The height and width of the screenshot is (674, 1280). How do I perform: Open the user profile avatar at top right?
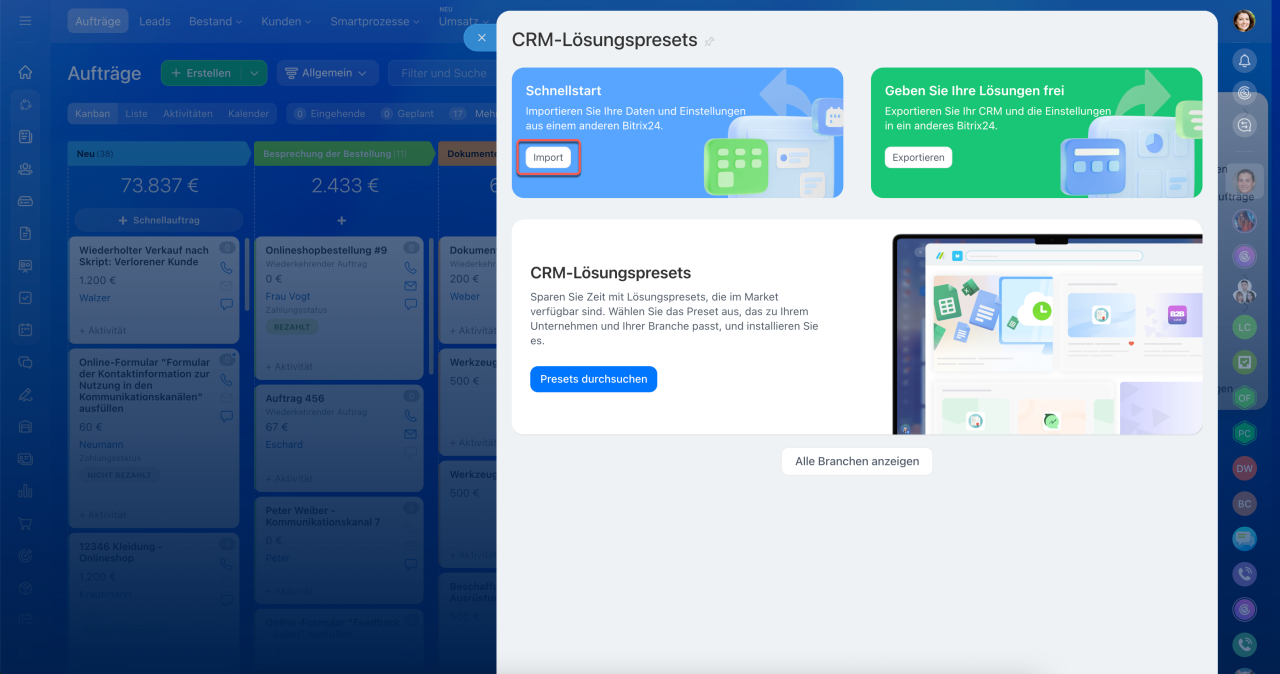pyautogui.click(x=1244, y=20)
